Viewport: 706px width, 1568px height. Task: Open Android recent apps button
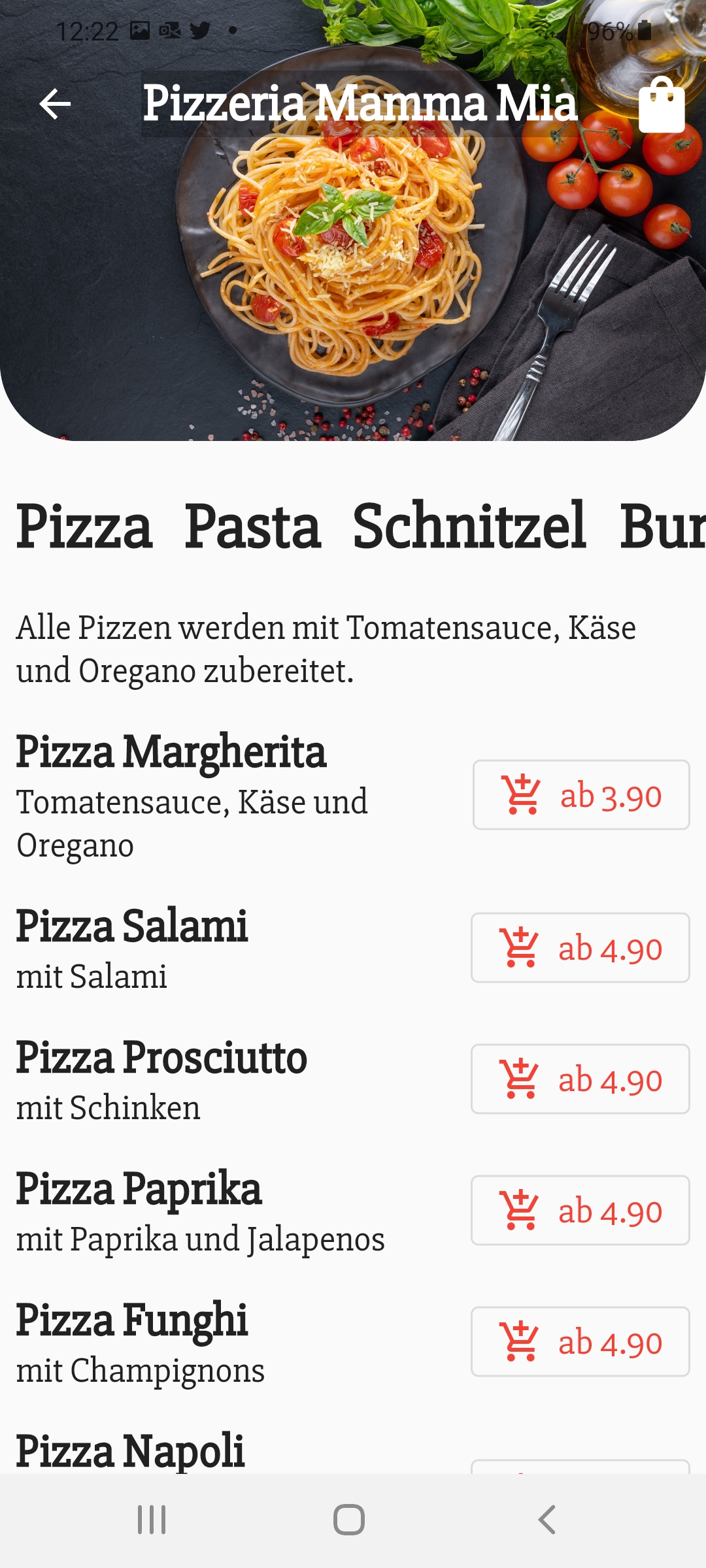(152, 1520)
